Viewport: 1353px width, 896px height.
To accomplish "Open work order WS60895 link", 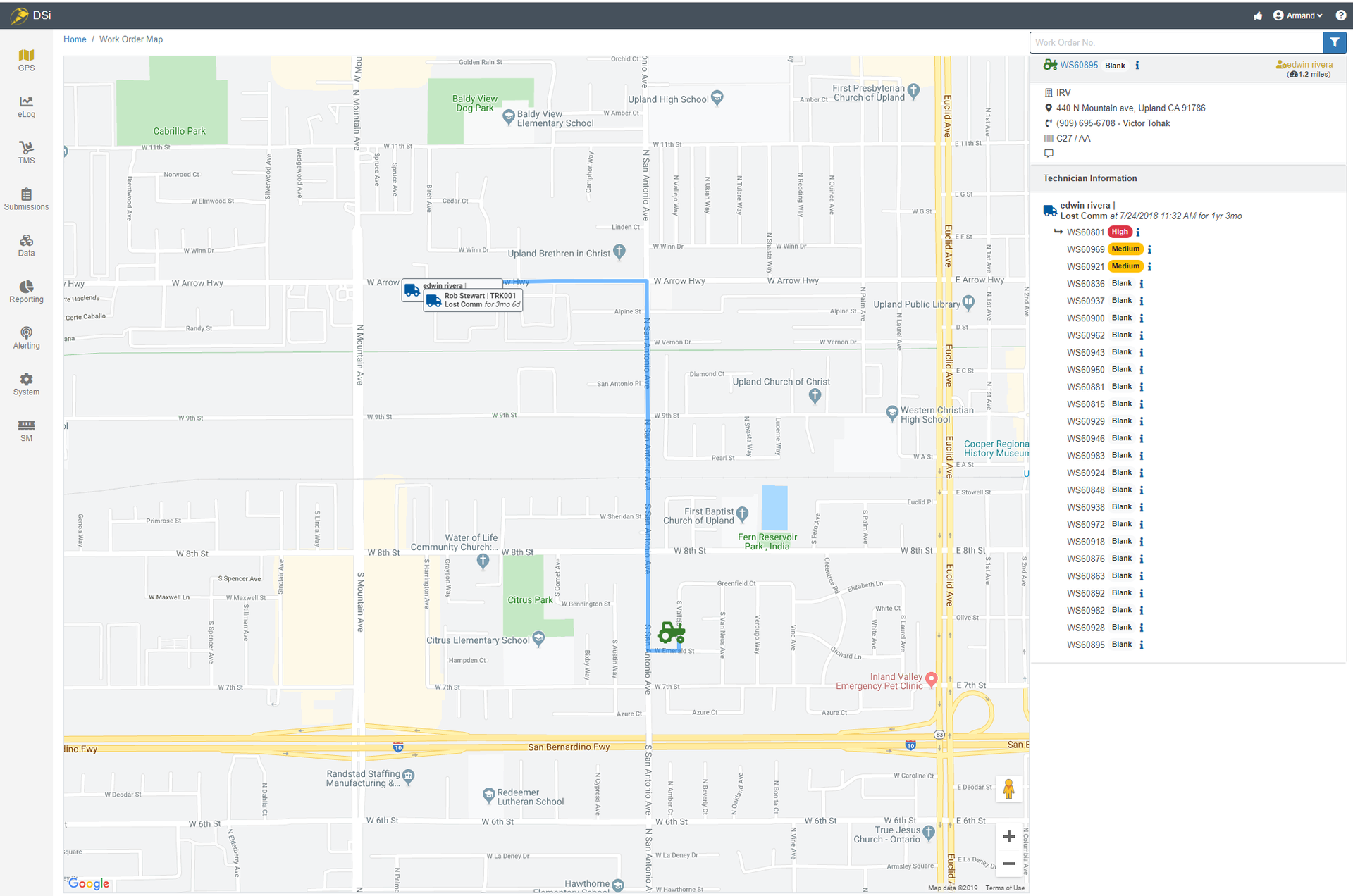I will pos(1078,65).
